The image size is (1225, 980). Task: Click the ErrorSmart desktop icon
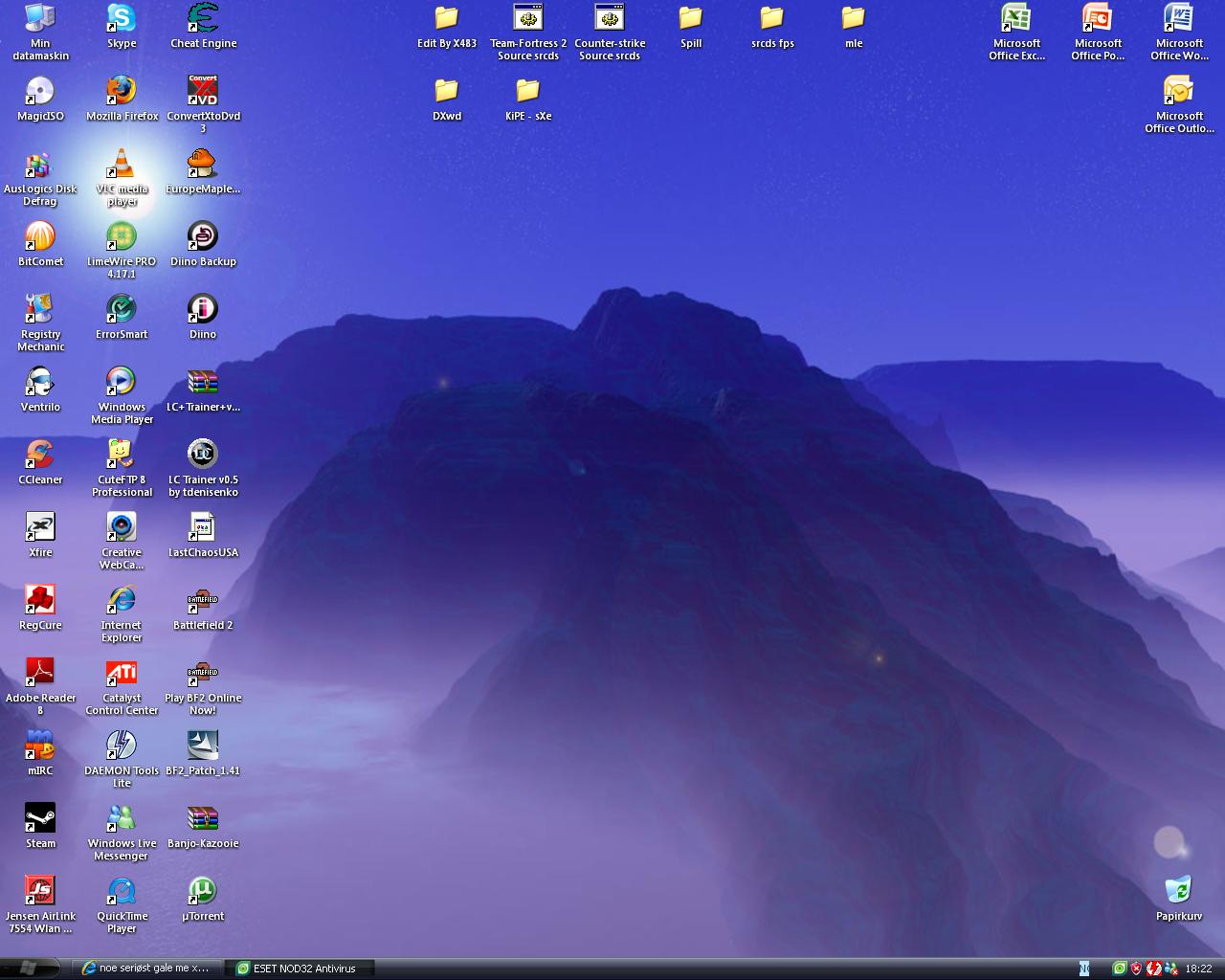pyautogui.click(x=122, y=317)
